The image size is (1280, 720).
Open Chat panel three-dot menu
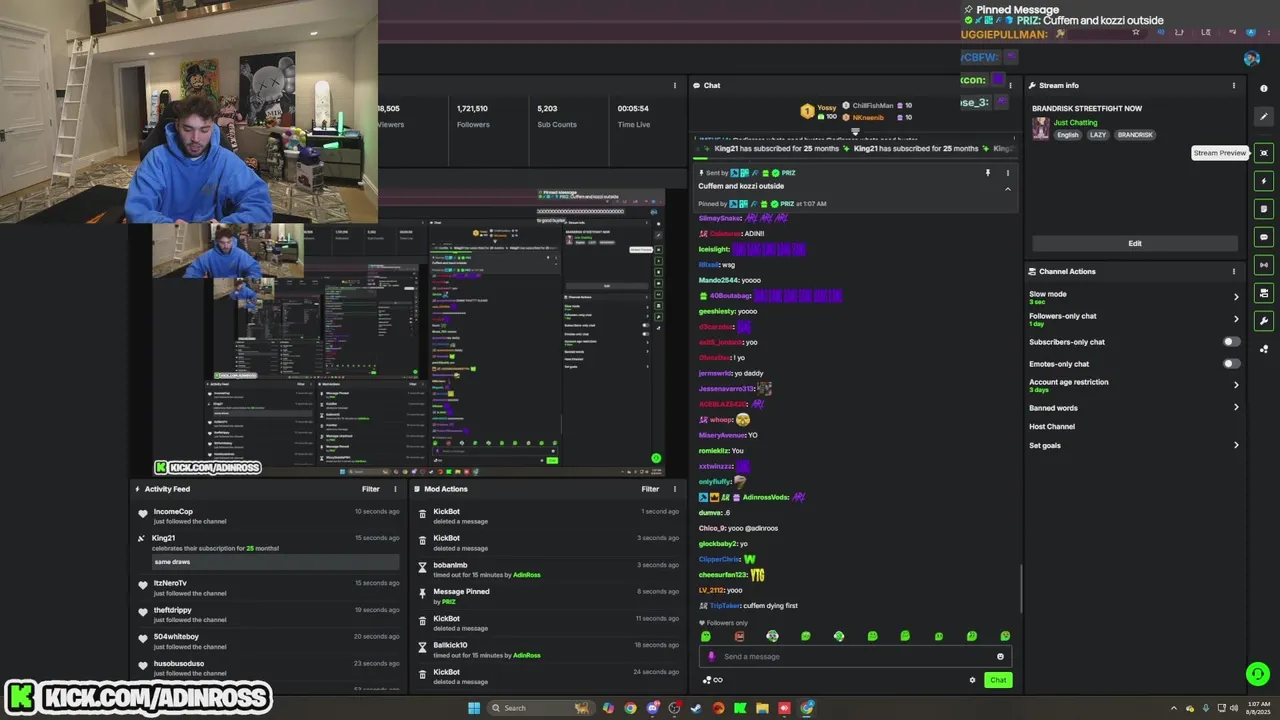pos(1010,85)
